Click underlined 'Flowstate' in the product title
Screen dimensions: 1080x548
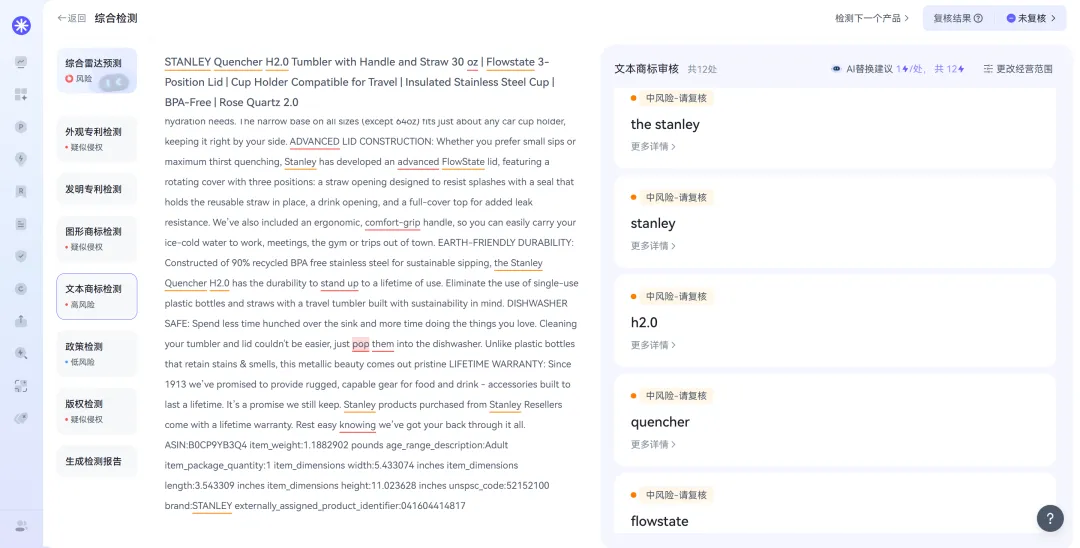tap(510, 62)
